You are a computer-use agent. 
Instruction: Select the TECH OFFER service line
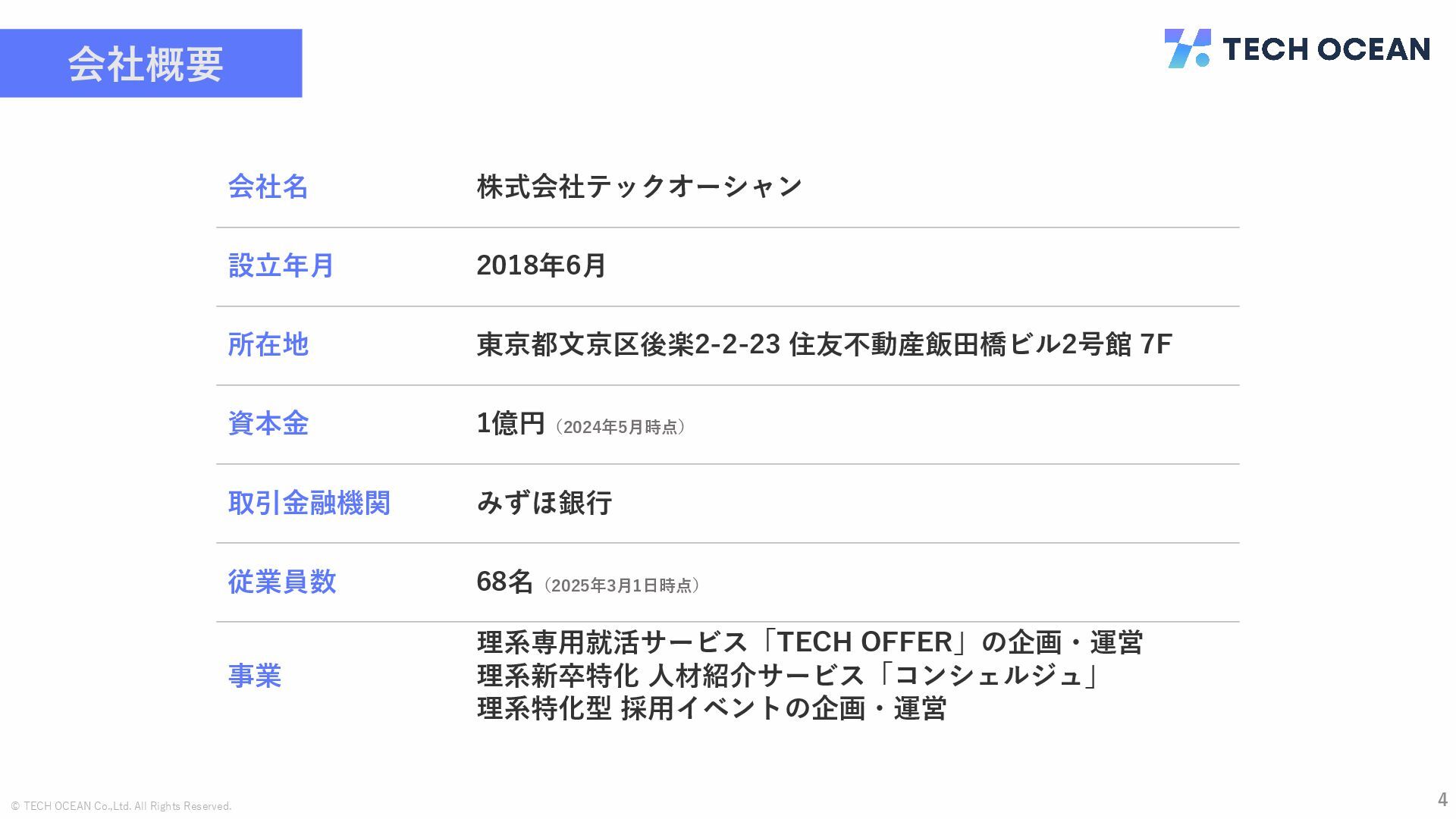[810, 642]
